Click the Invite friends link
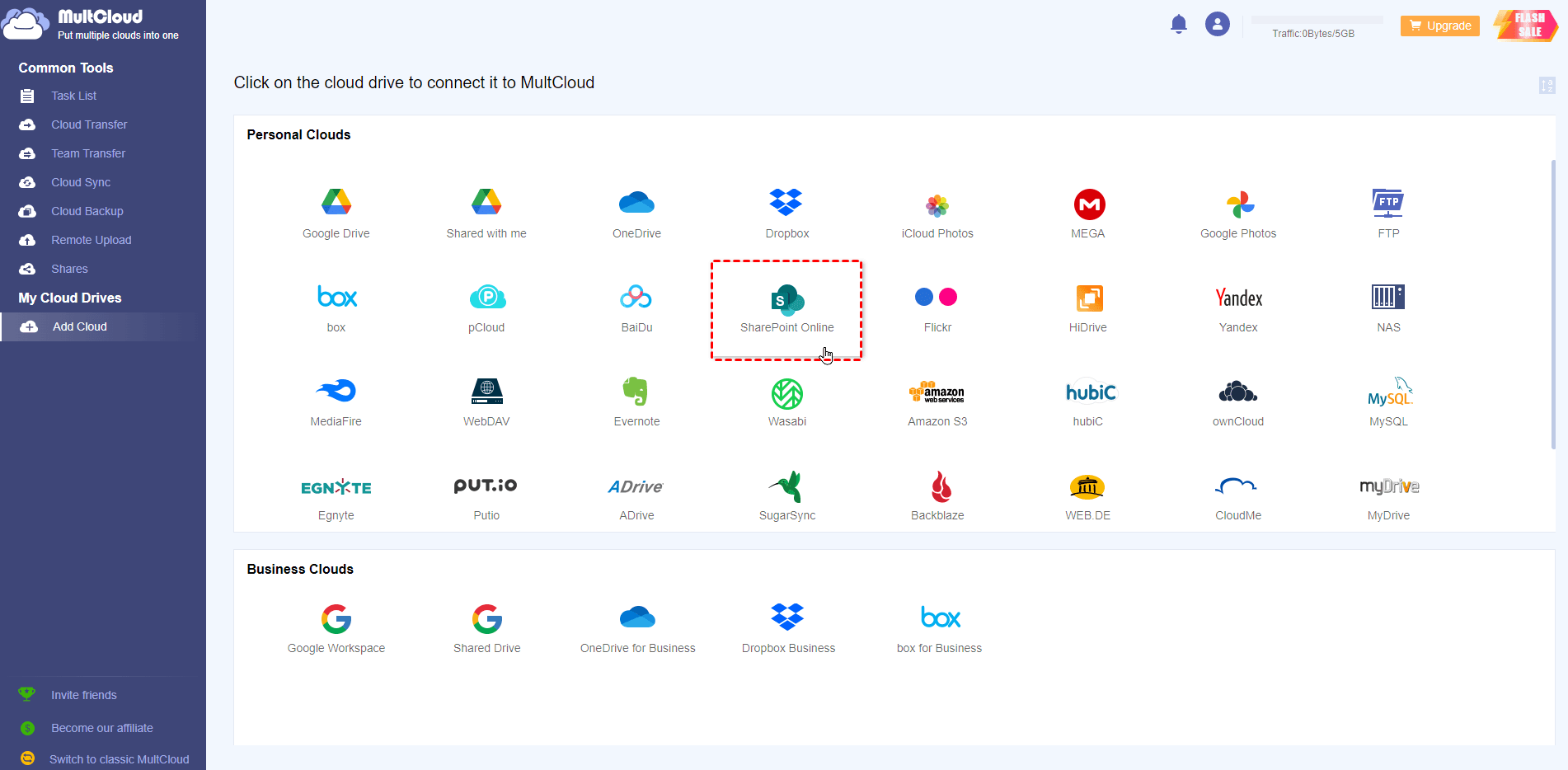 83,695
